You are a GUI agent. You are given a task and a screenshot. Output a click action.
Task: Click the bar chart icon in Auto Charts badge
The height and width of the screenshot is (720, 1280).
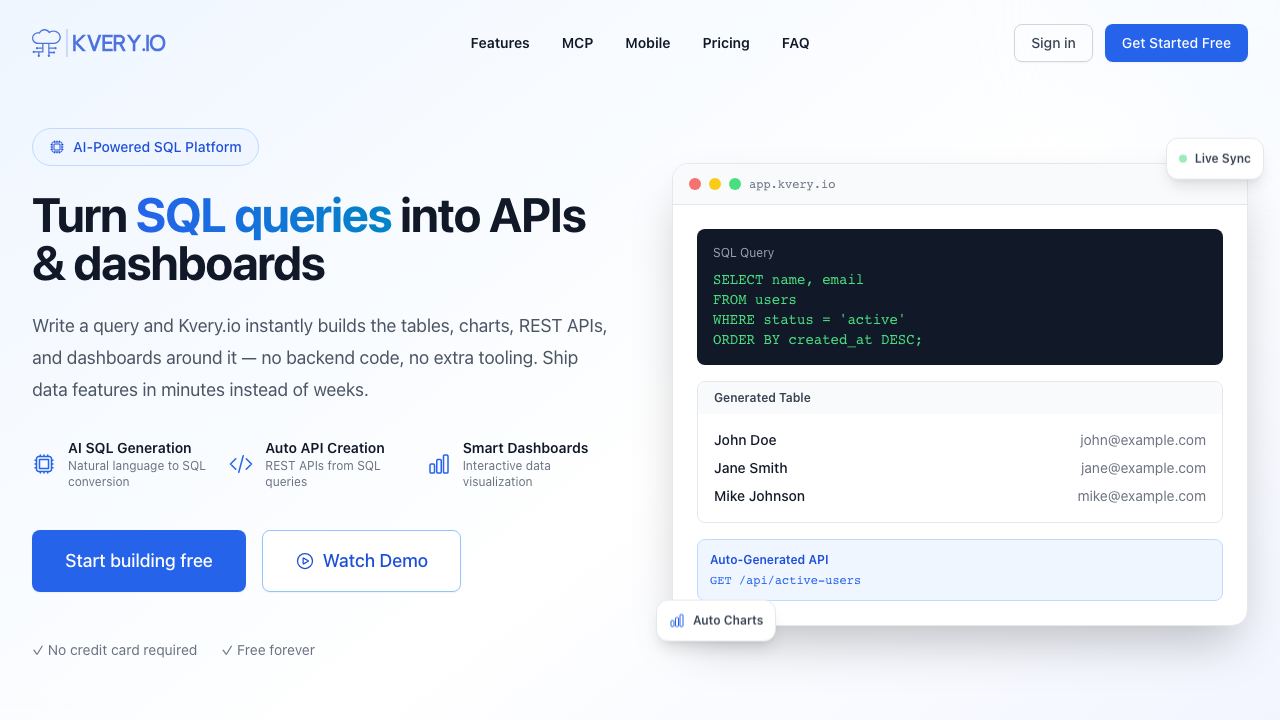(x=677, y=620)
